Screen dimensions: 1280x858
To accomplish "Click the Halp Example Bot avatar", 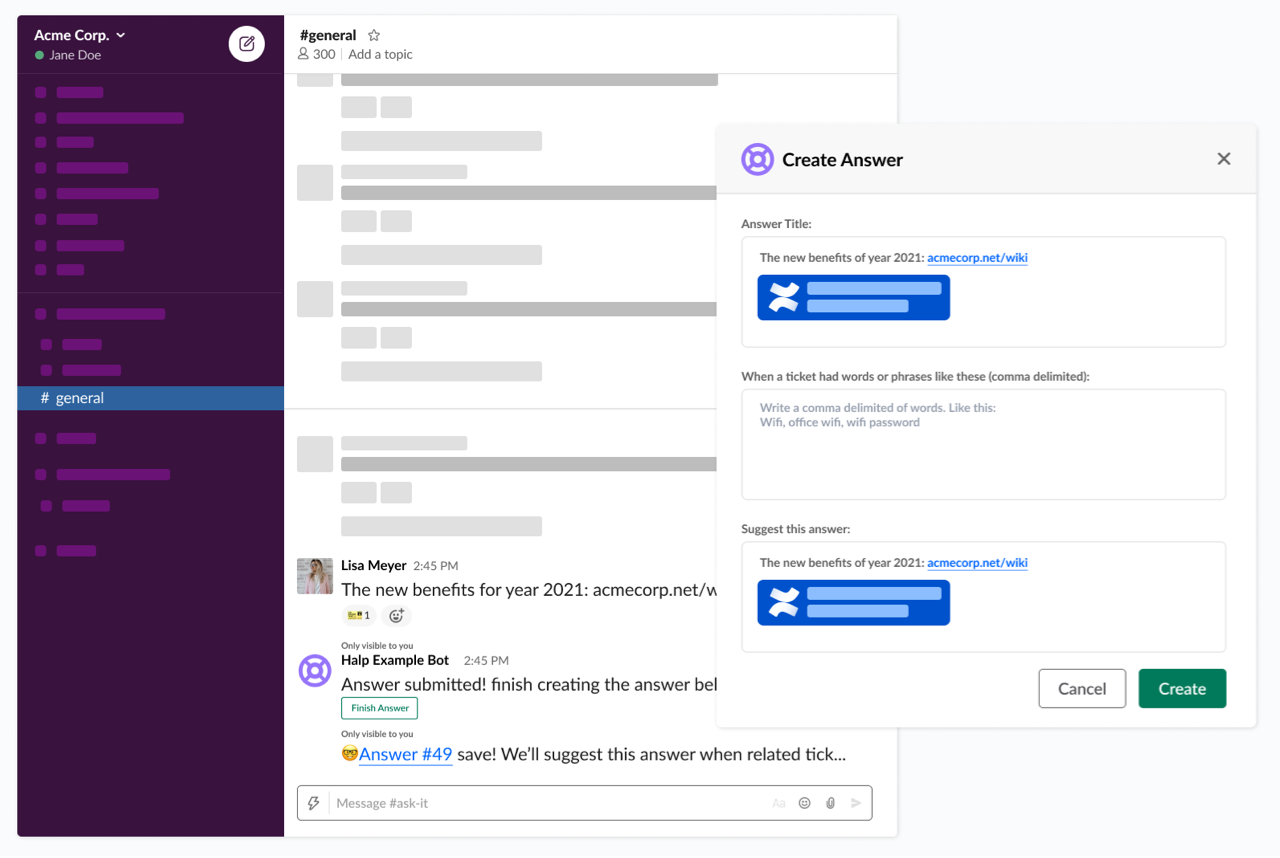I will 315,670.
